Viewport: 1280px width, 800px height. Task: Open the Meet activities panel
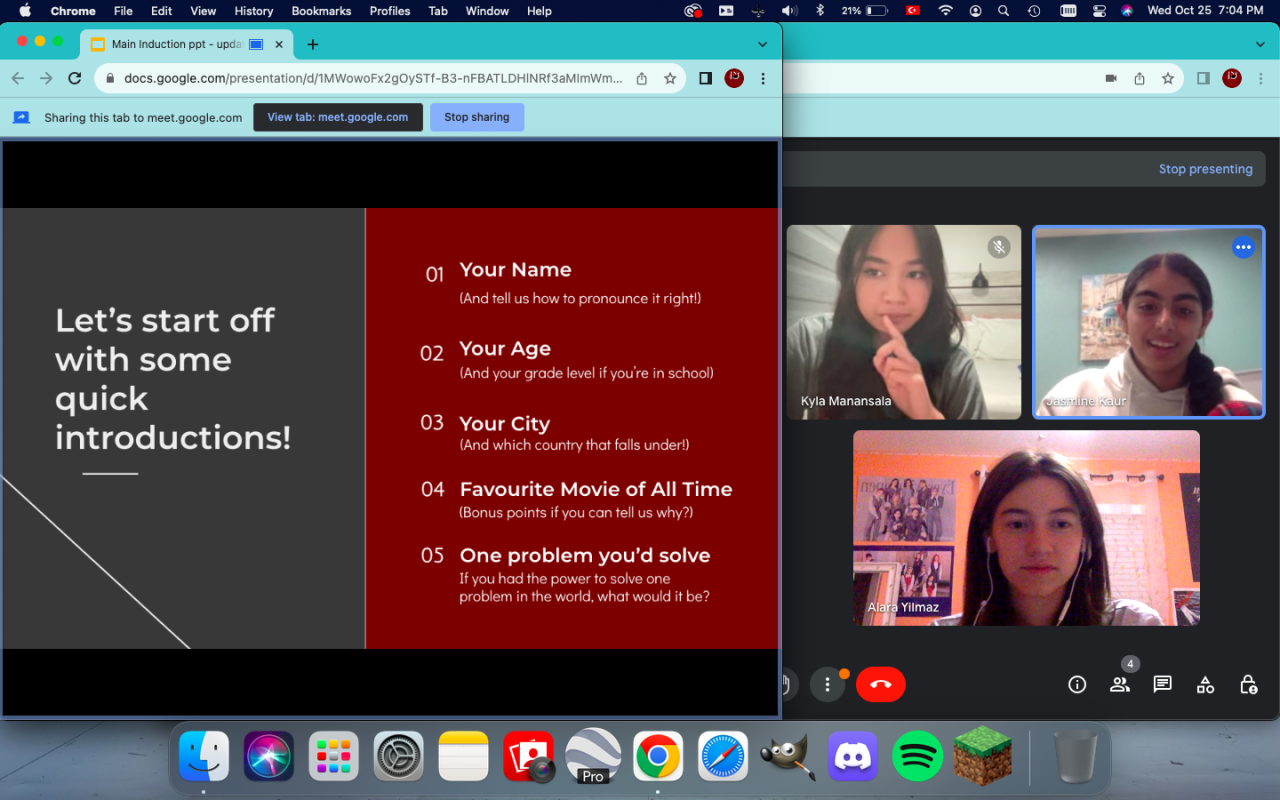(1205, 685)
